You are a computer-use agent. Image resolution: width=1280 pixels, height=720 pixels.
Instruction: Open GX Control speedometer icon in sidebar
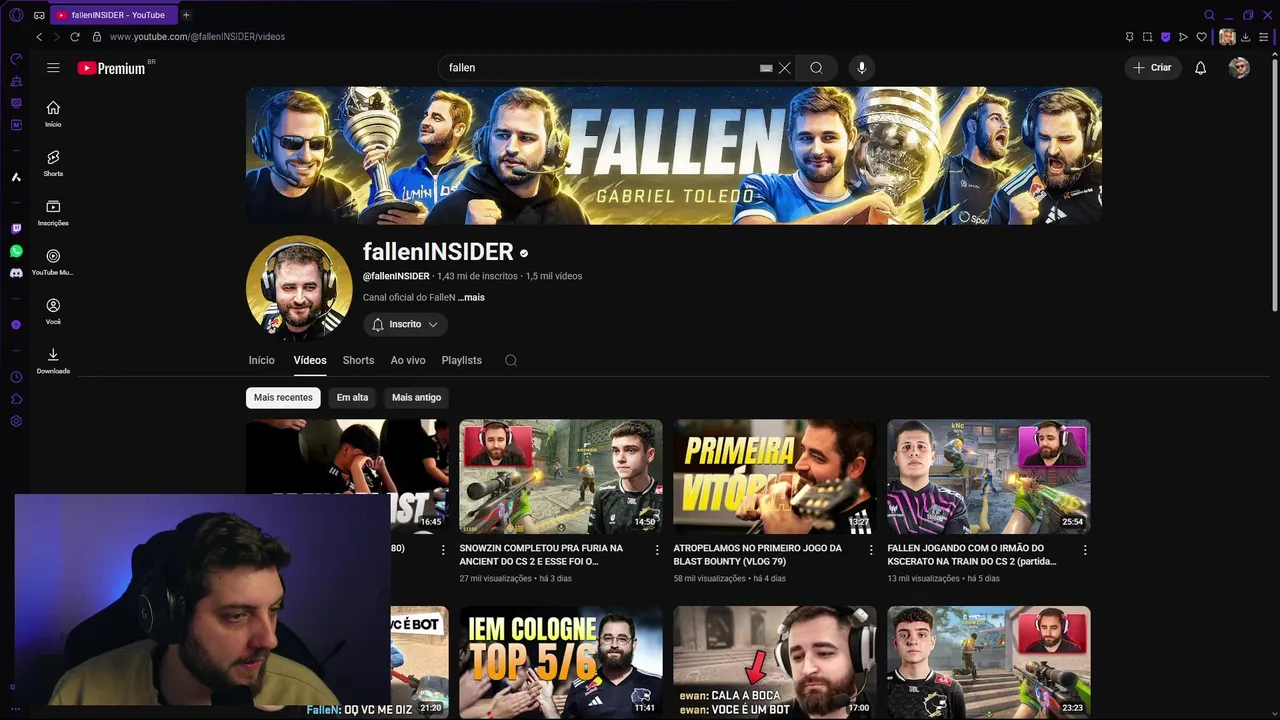16,59
